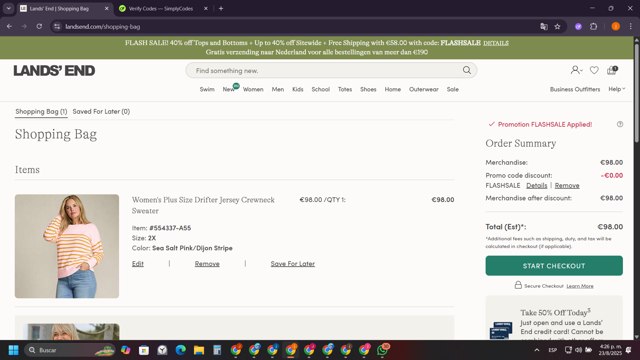Open the Men menu
The height and width of the screenshot is (360, 640).
point(278,89)
